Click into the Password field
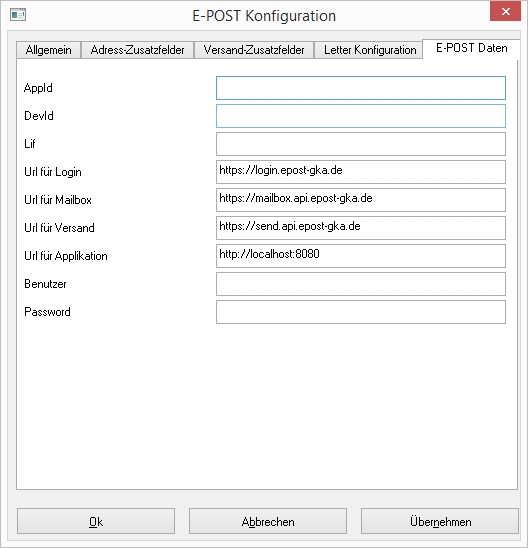The width and height of the screenshot is (528, 548). tap(361, 312)
